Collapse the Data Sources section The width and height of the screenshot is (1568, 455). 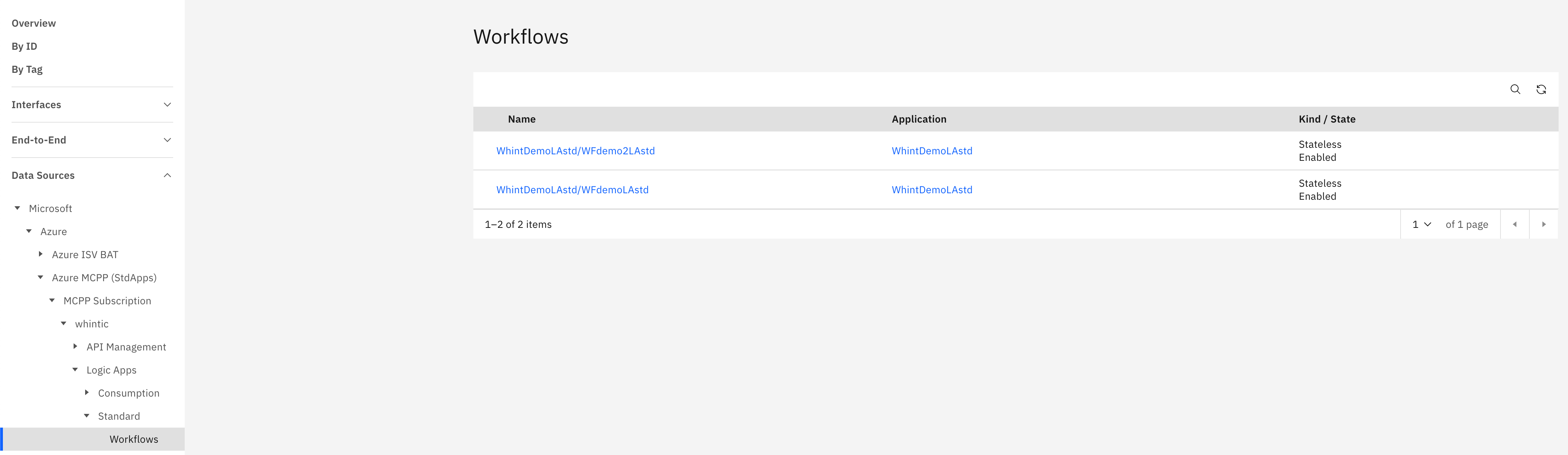point(92,175)
